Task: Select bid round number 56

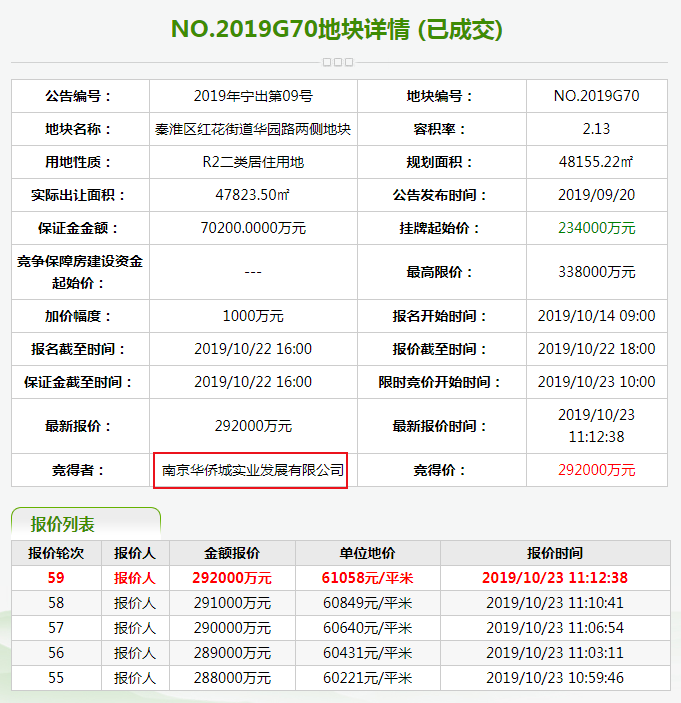Action: coord(56,653)
